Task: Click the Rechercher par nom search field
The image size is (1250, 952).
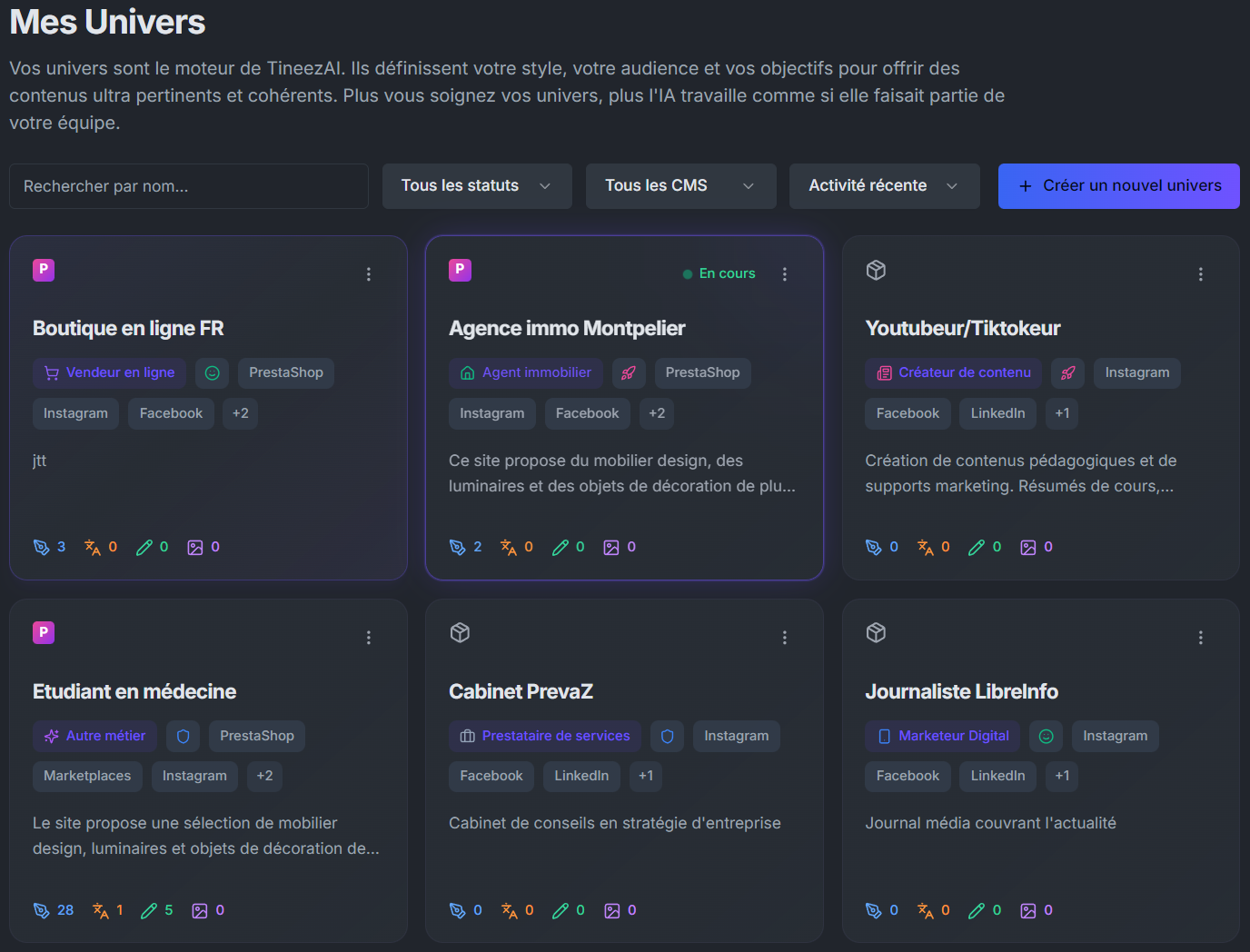Action: [188, 185]
